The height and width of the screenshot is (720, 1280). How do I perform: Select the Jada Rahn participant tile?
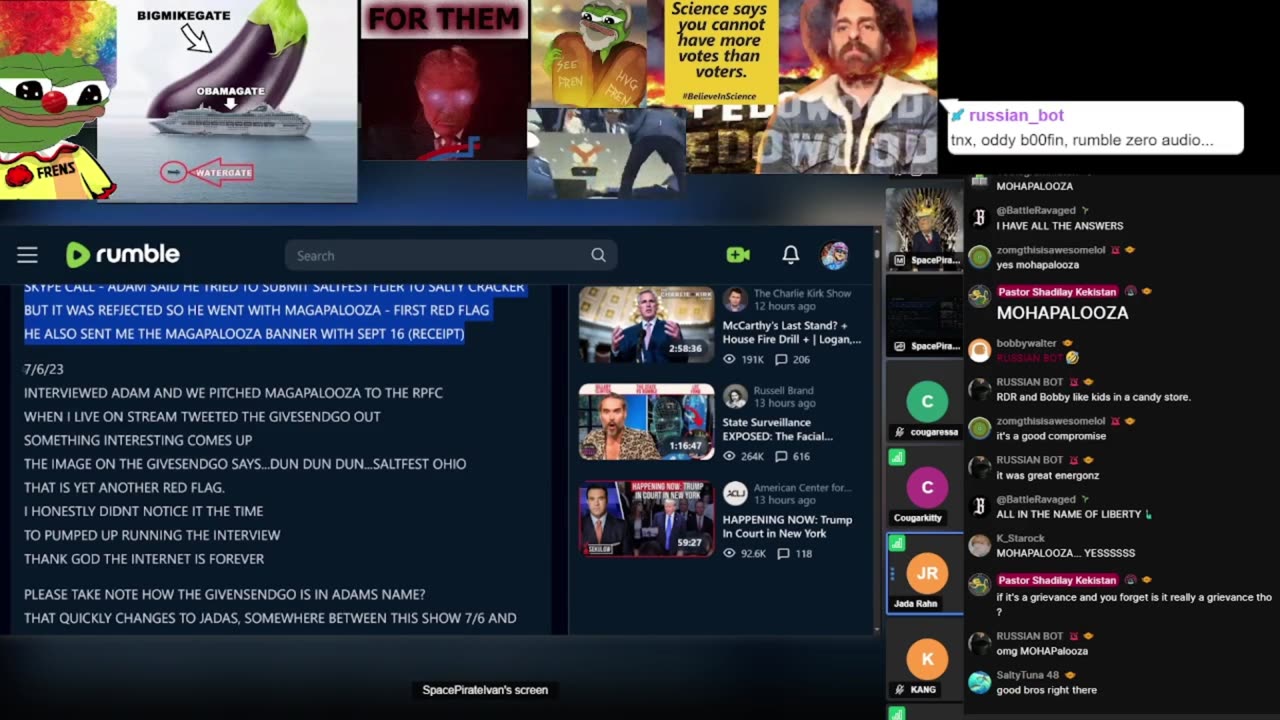[x=926, y=573]
